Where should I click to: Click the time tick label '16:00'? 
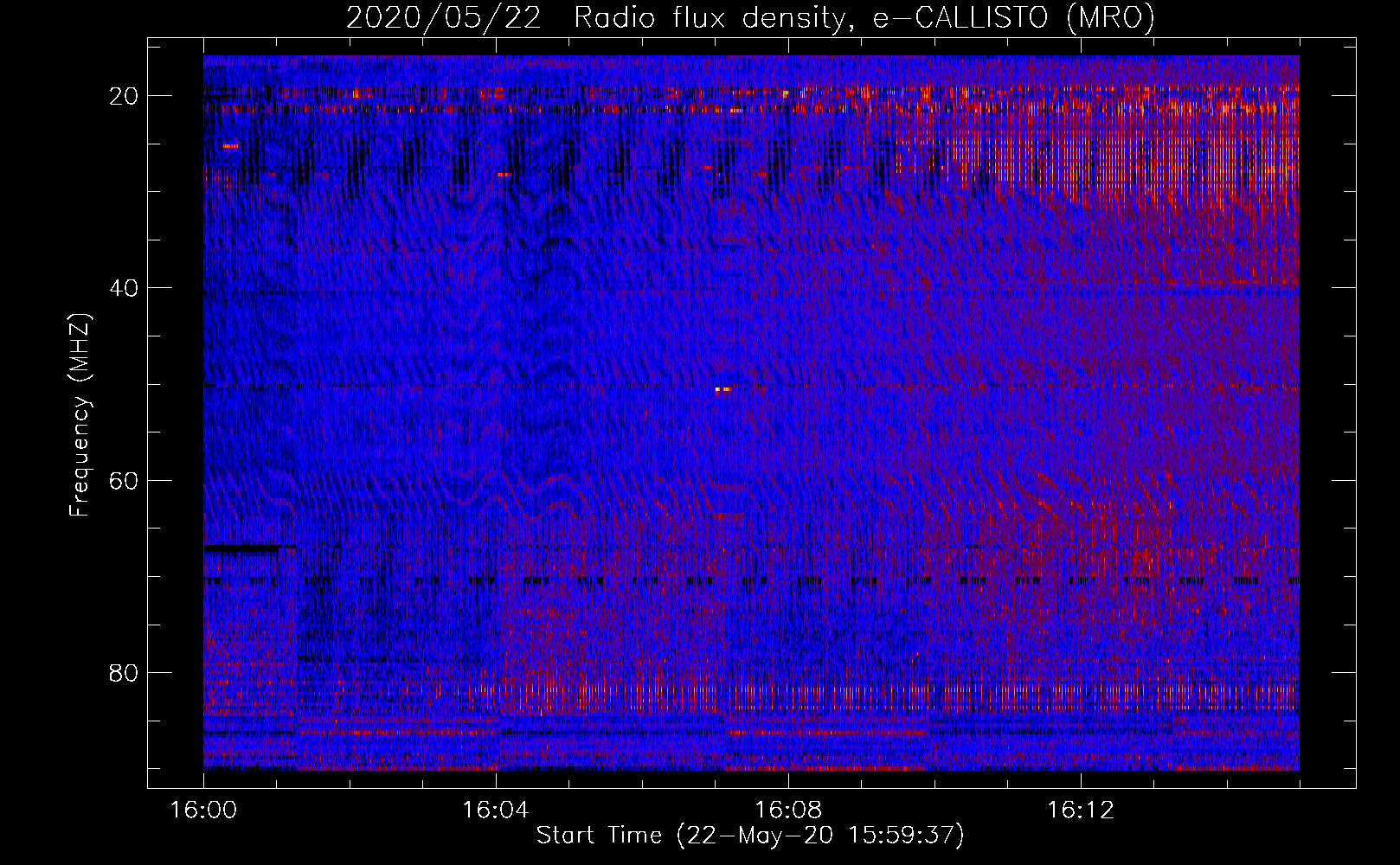[203, 811]
